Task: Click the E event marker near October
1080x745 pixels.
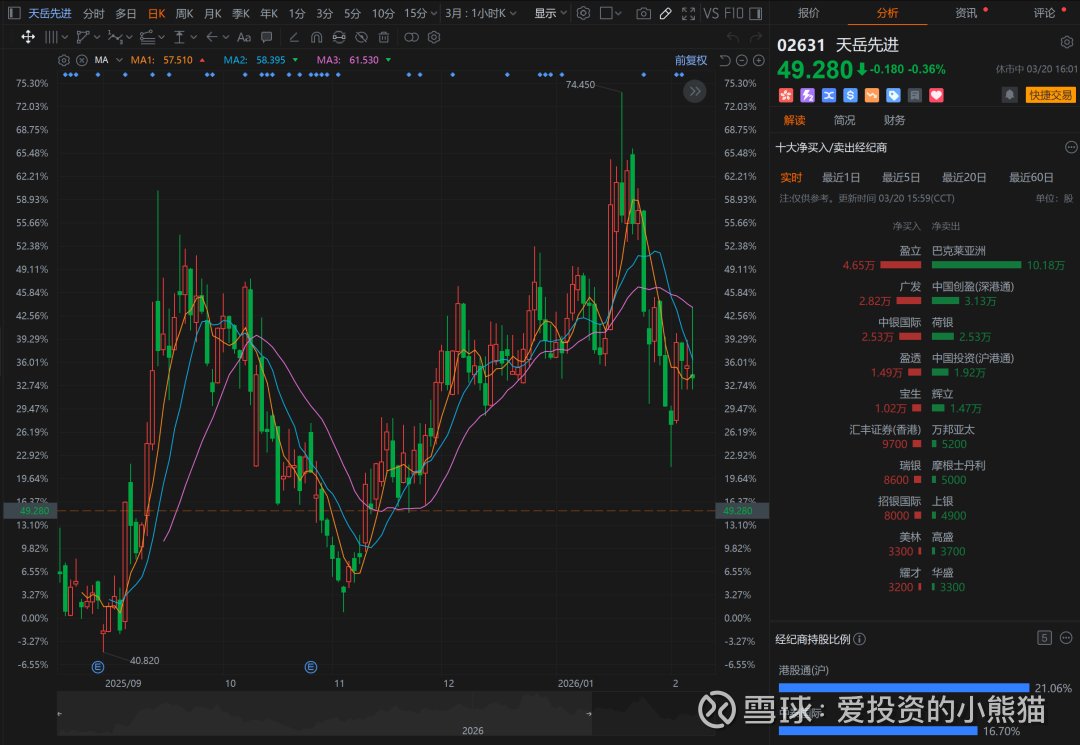Action: [311, 666]
